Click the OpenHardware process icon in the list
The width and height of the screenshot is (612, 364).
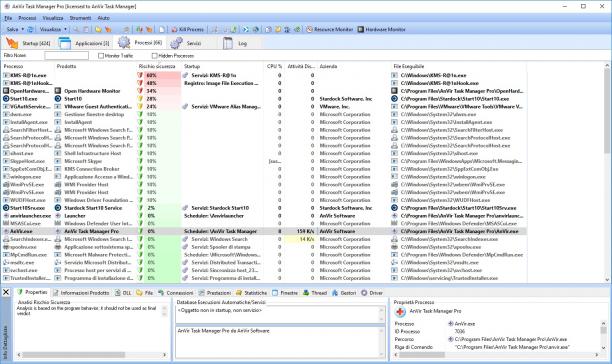tap(6, 91)
